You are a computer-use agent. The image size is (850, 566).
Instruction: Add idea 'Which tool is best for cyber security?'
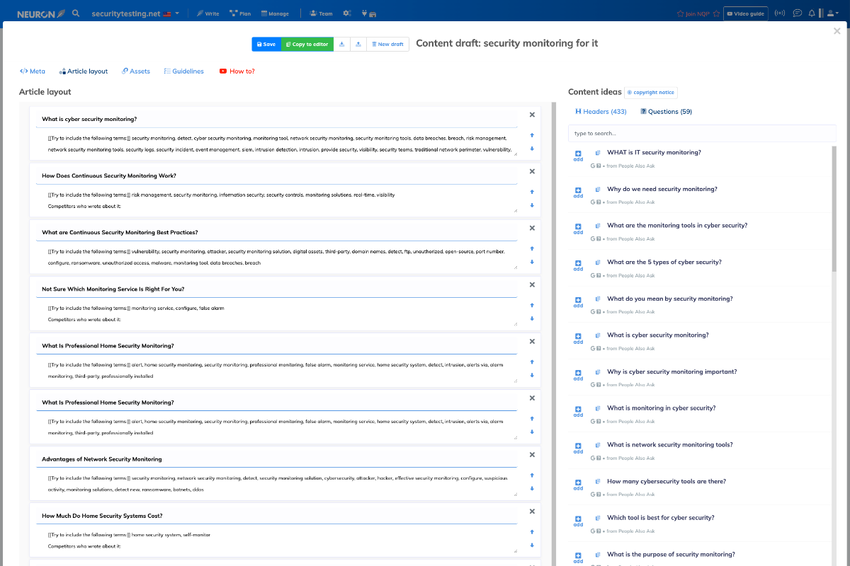[x=578, y=520]
